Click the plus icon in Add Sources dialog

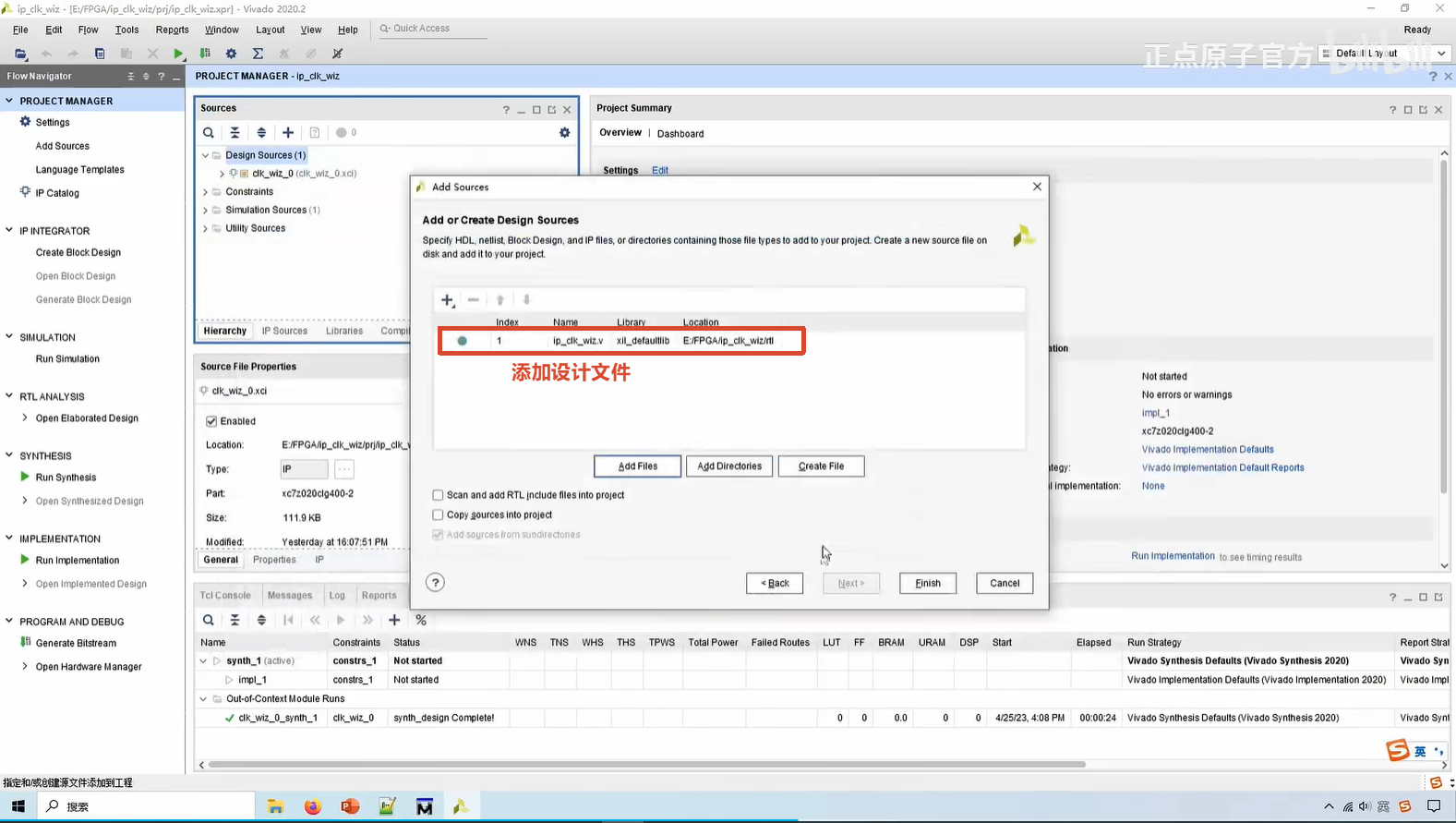448,300
